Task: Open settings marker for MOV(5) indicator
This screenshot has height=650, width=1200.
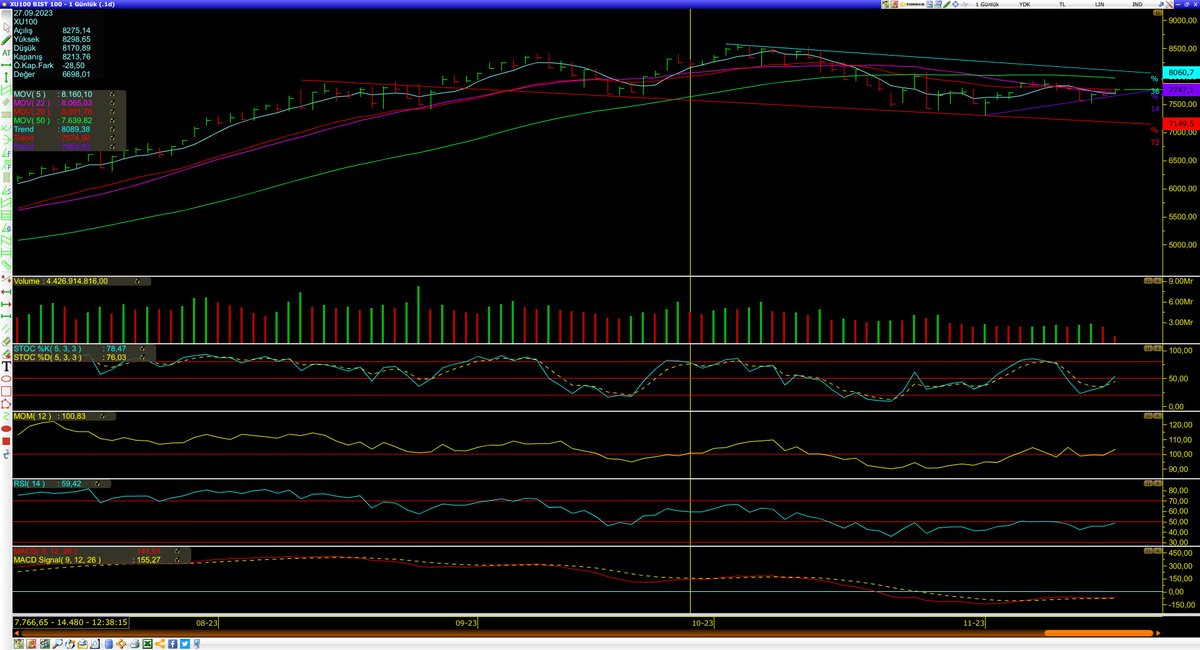Action: pyautogui.click(x=112, y=94)
